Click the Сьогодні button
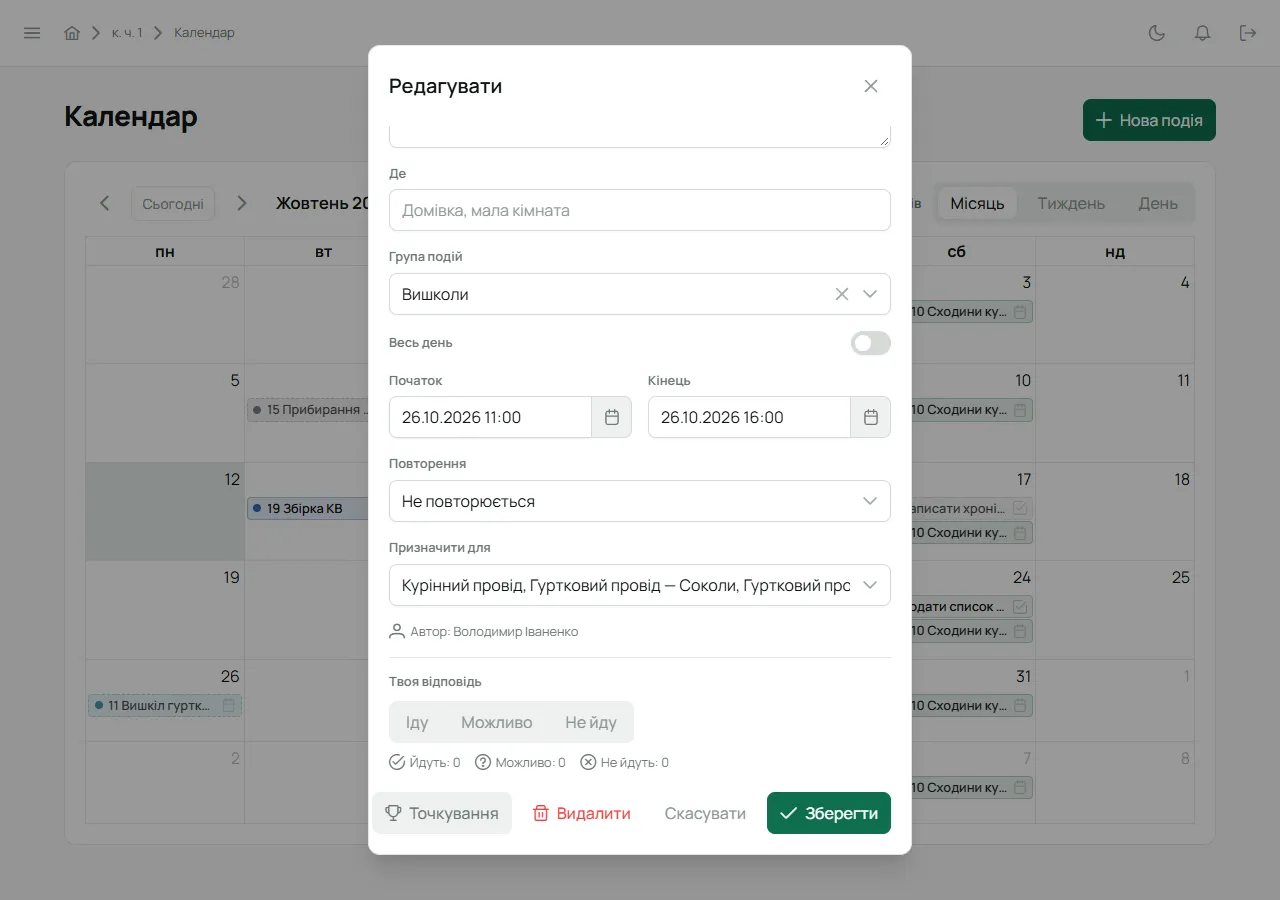 [x=173, y=203]
